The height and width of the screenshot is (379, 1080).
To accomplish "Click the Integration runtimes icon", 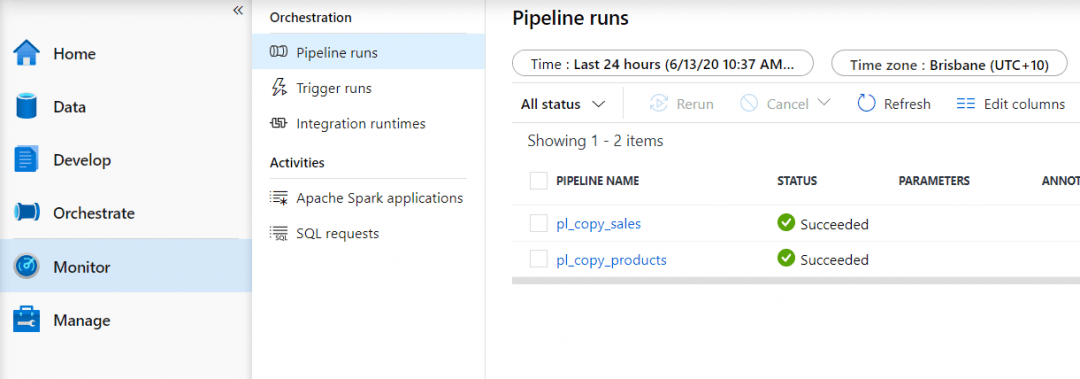I will tap(279, 123).
